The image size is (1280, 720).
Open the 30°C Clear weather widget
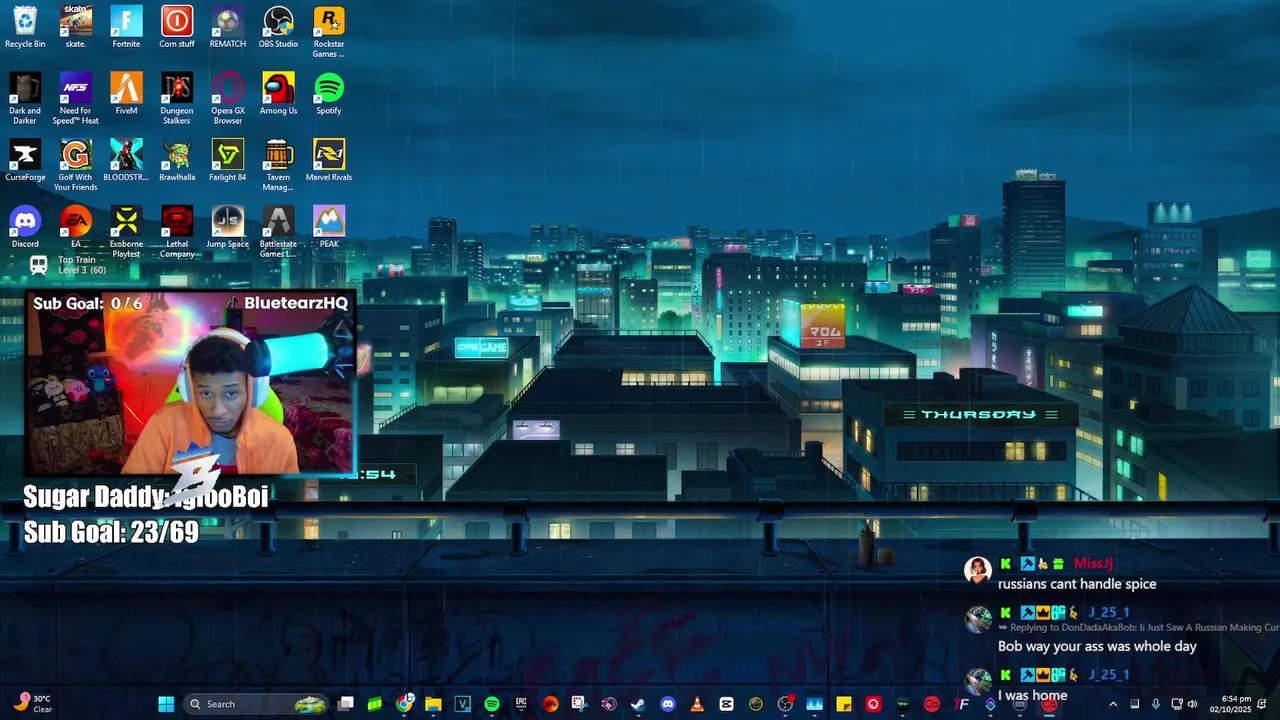coord(32,704)
